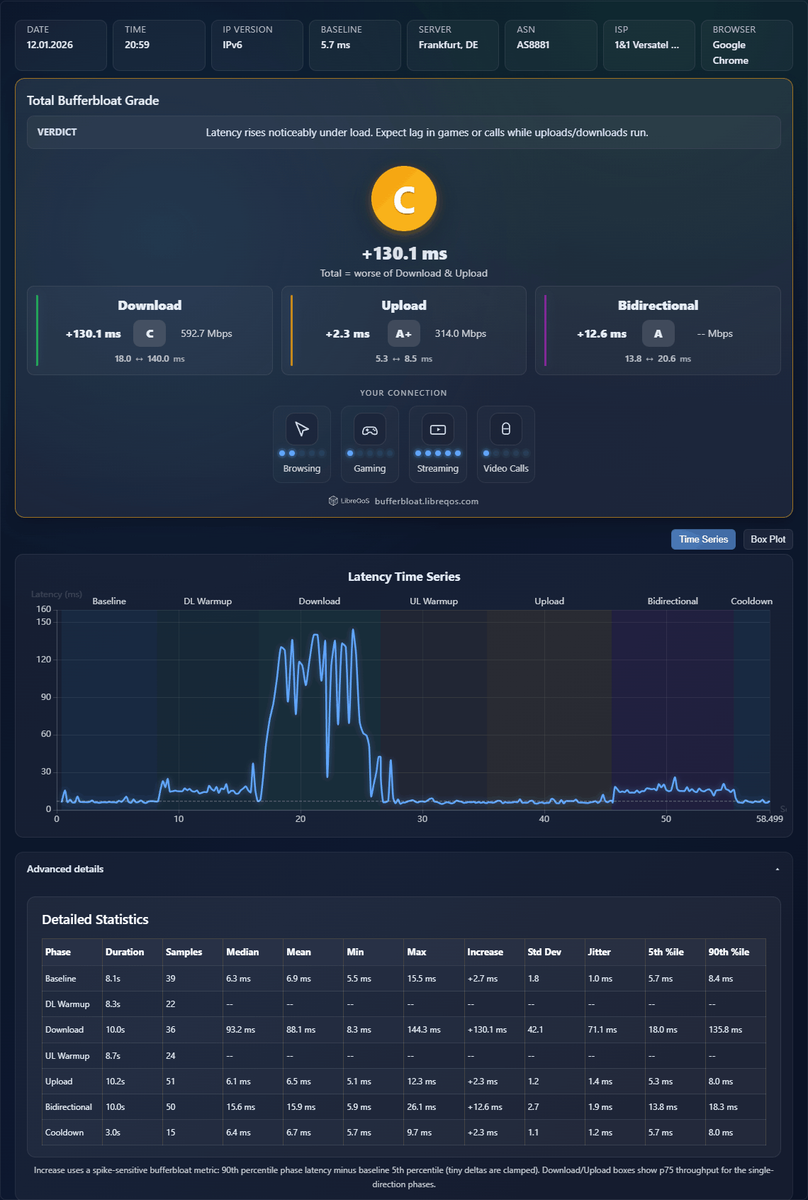The width and height of the screenshot is (808, 1200).
Task: Click the Browsing cursor icon
Action: 302,429
